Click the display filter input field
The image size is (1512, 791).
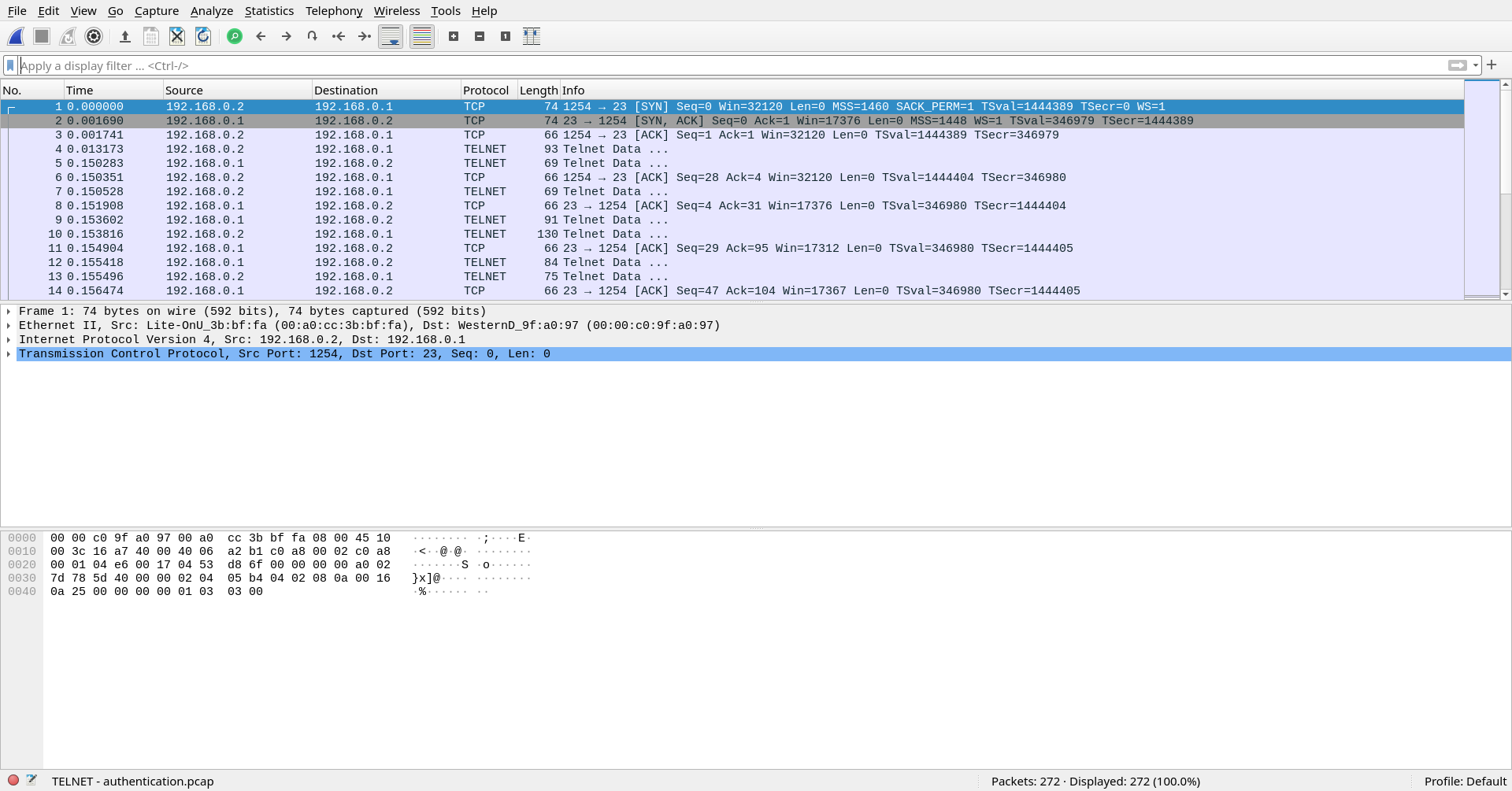point(732,65)
